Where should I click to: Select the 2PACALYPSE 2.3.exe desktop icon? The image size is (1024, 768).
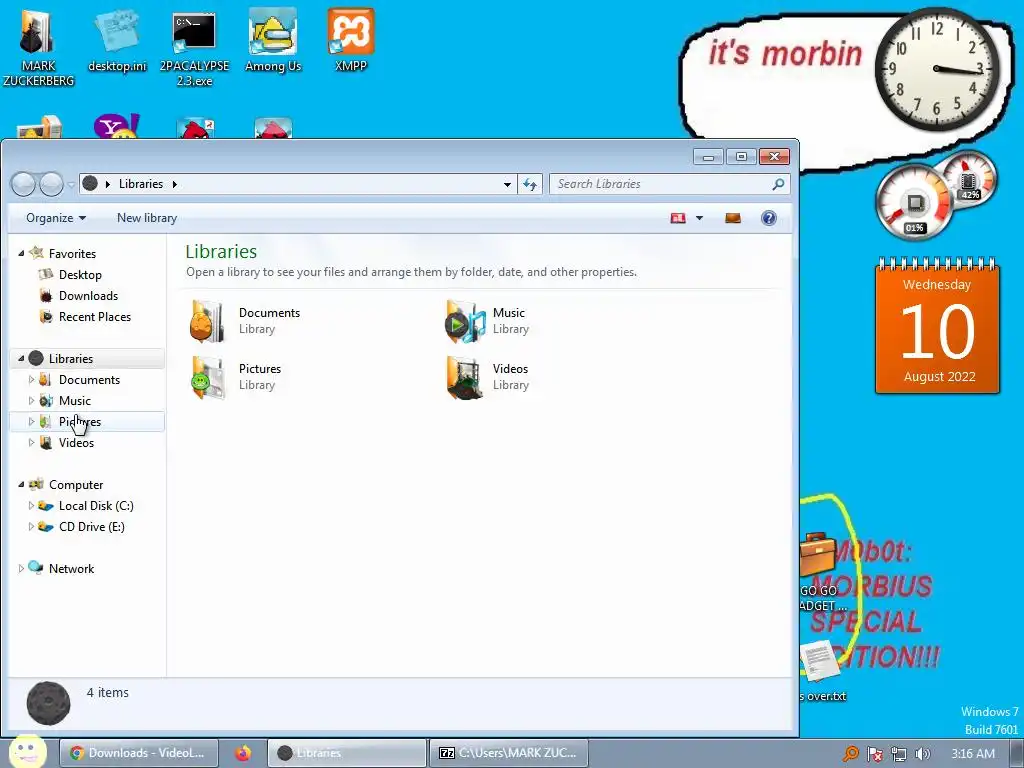(194, 48)
